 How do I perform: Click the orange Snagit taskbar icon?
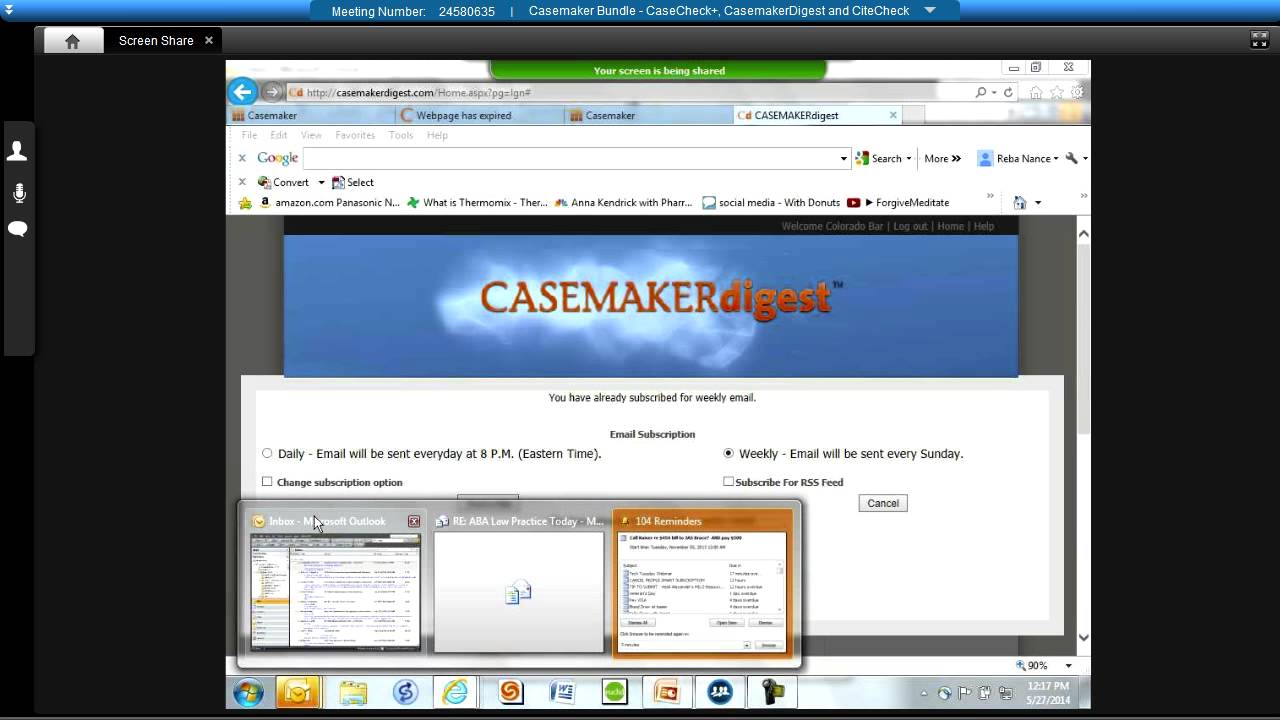[510, 692]
